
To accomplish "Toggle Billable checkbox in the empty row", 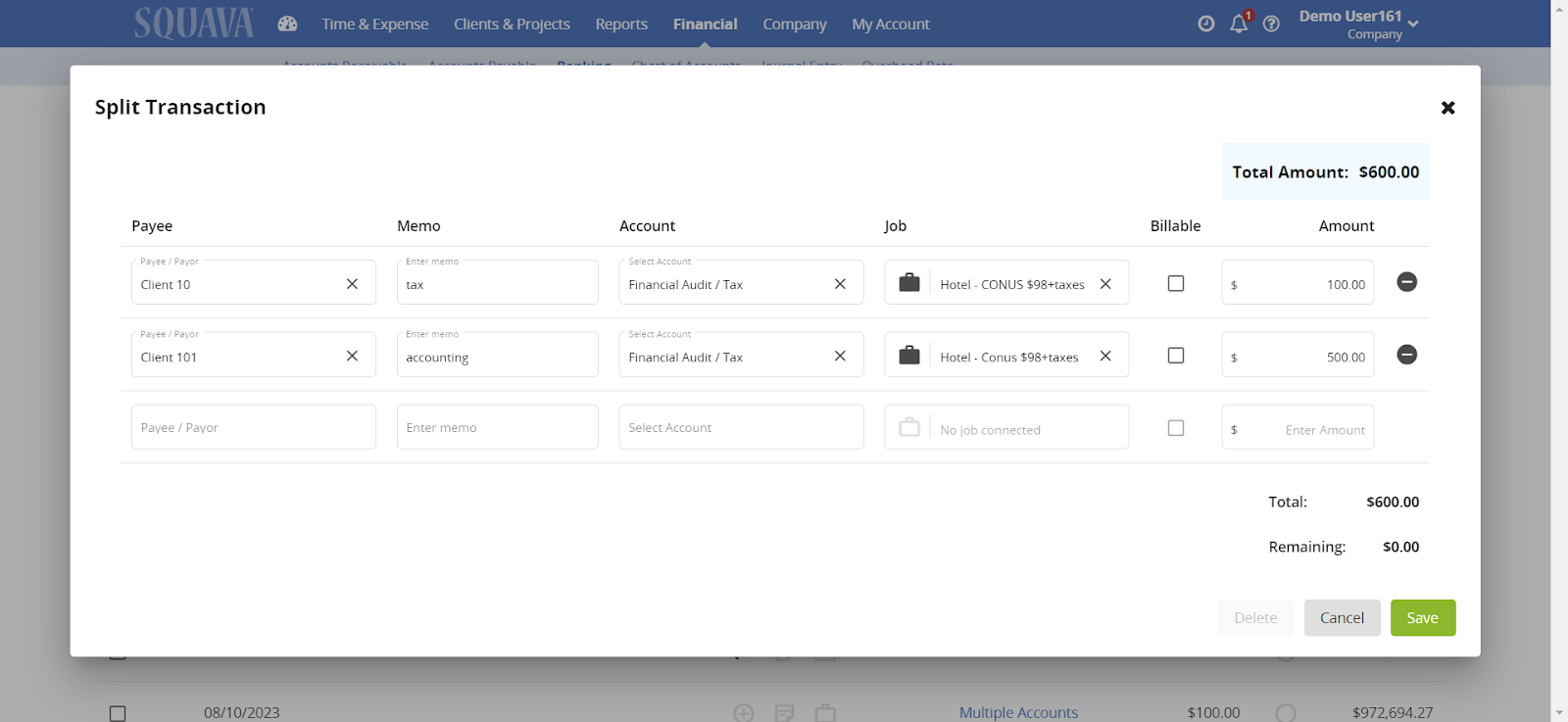I will 1176,428.
